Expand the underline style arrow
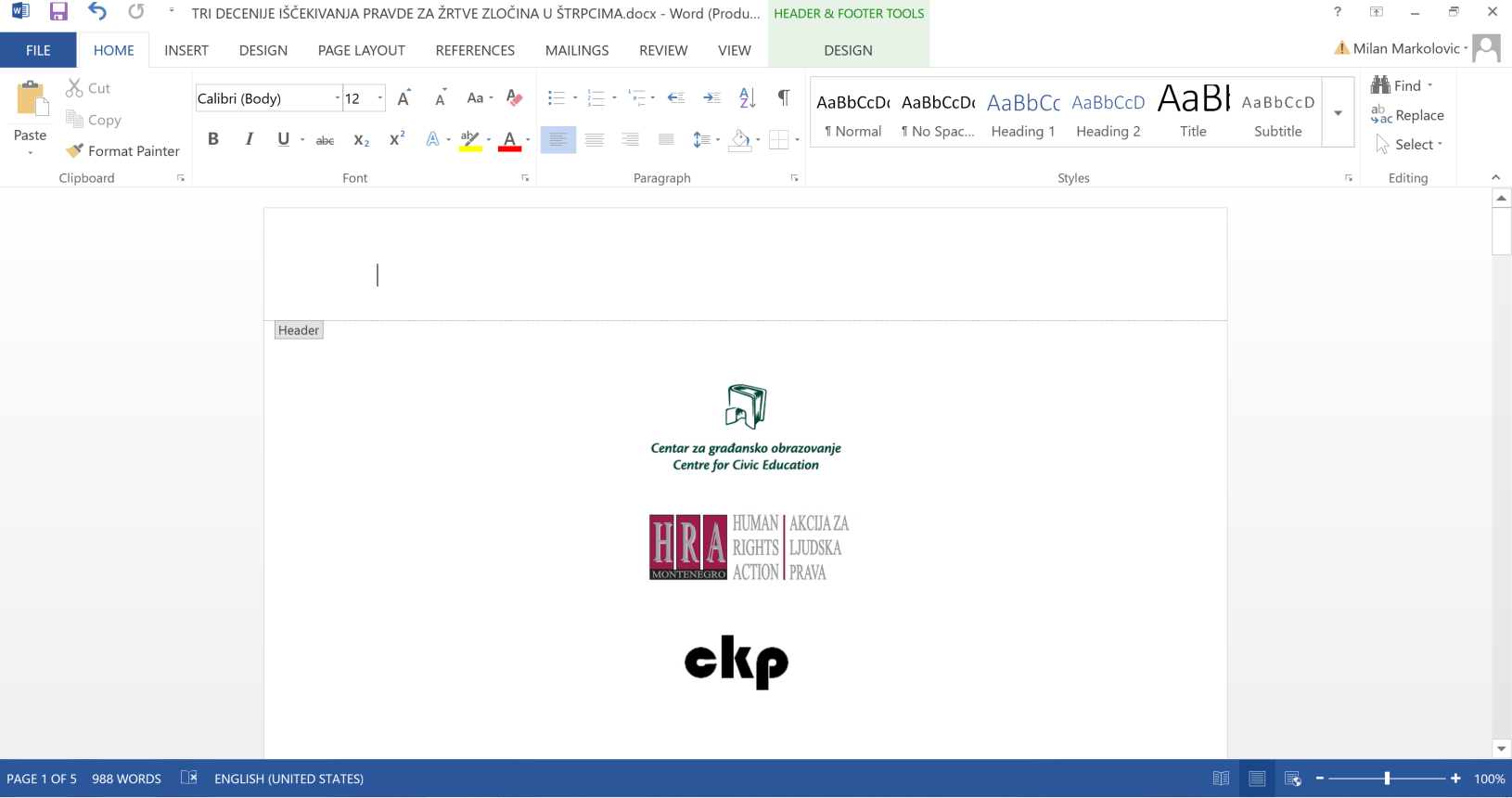This screenshot has width=1512, height=798. click(x=302, y=140)
